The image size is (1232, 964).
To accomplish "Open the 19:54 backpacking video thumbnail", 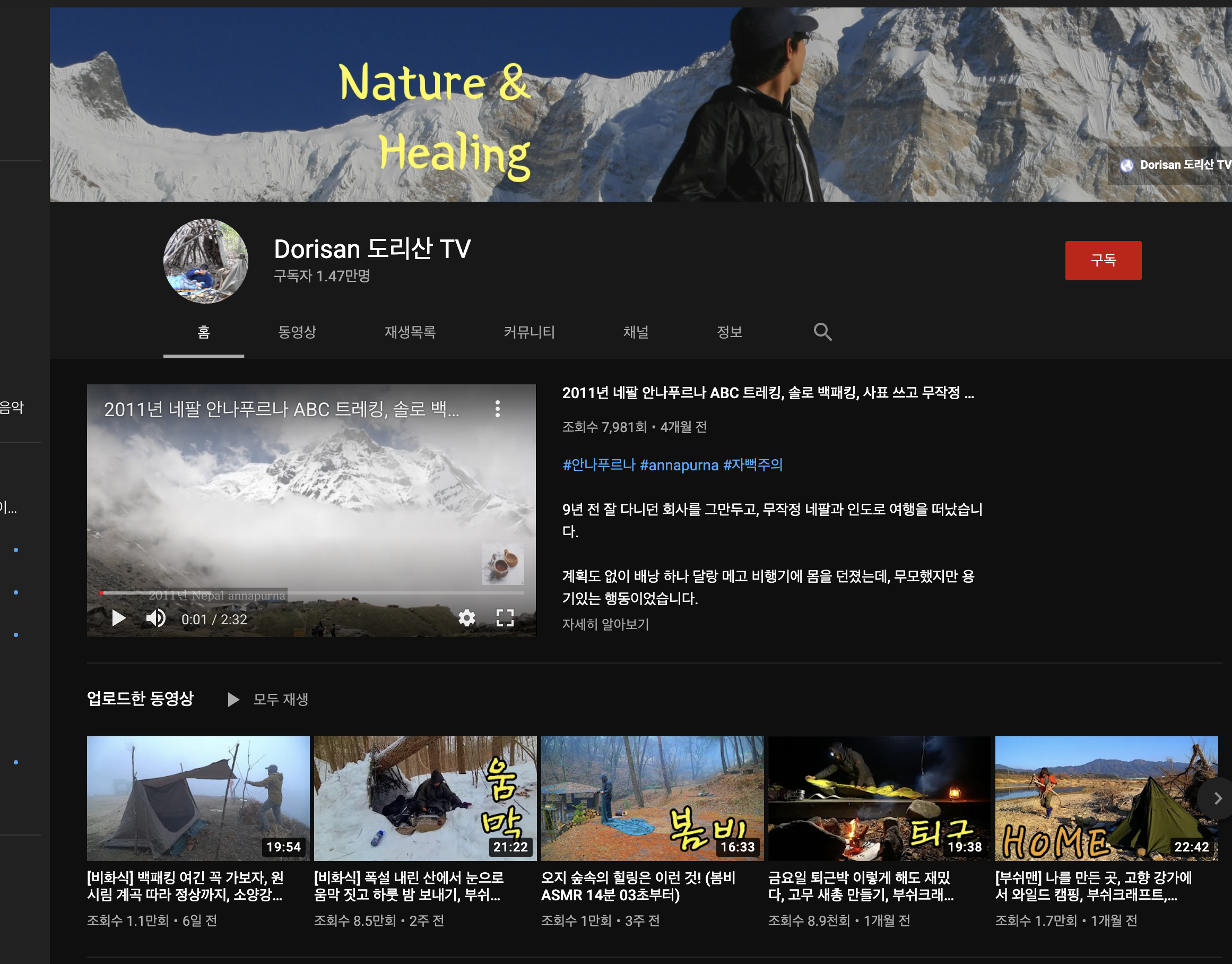I will pos(198,798).
